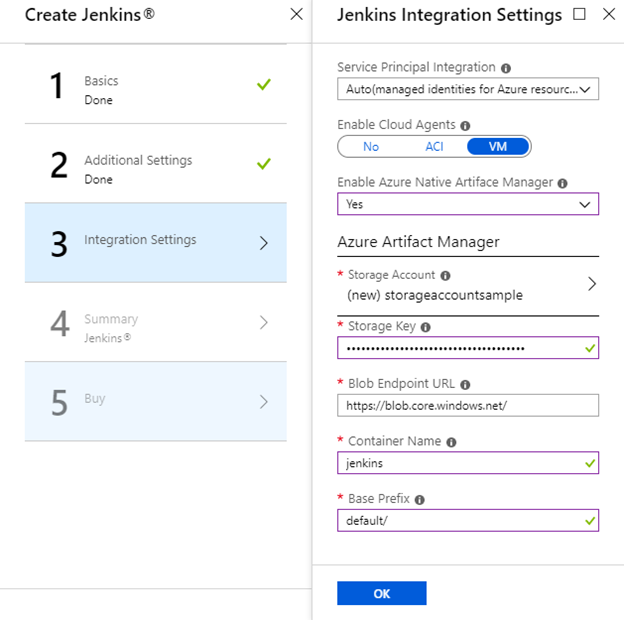Go to step 4 Summary
This screenshot has height=620, width=624.
tap(155, 324)
